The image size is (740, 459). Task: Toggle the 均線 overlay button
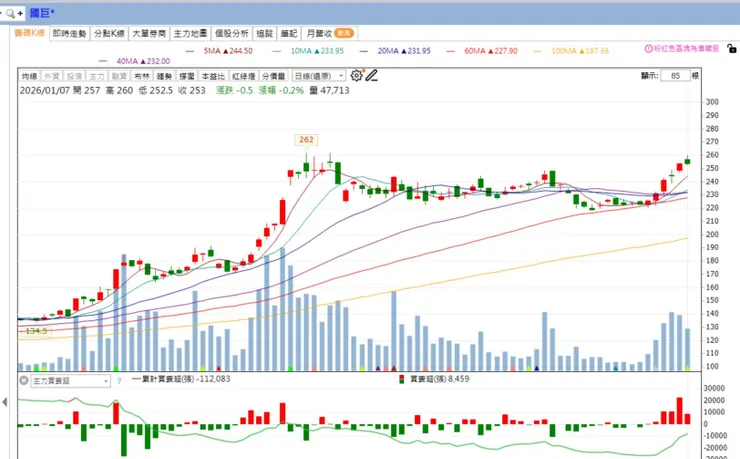point(29,76)
